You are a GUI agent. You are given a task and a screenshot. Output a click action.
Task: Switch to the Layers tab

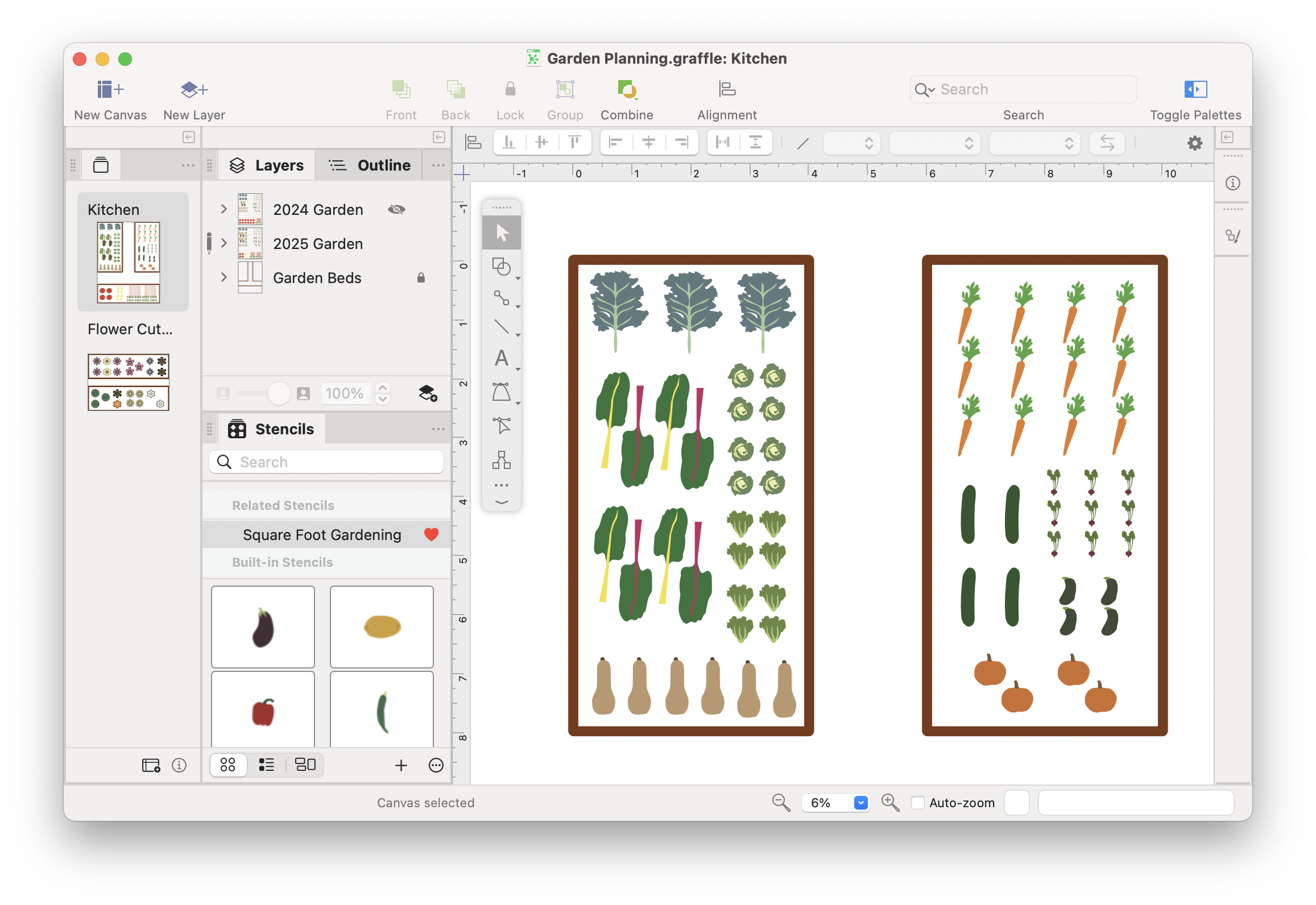point(267,165)
